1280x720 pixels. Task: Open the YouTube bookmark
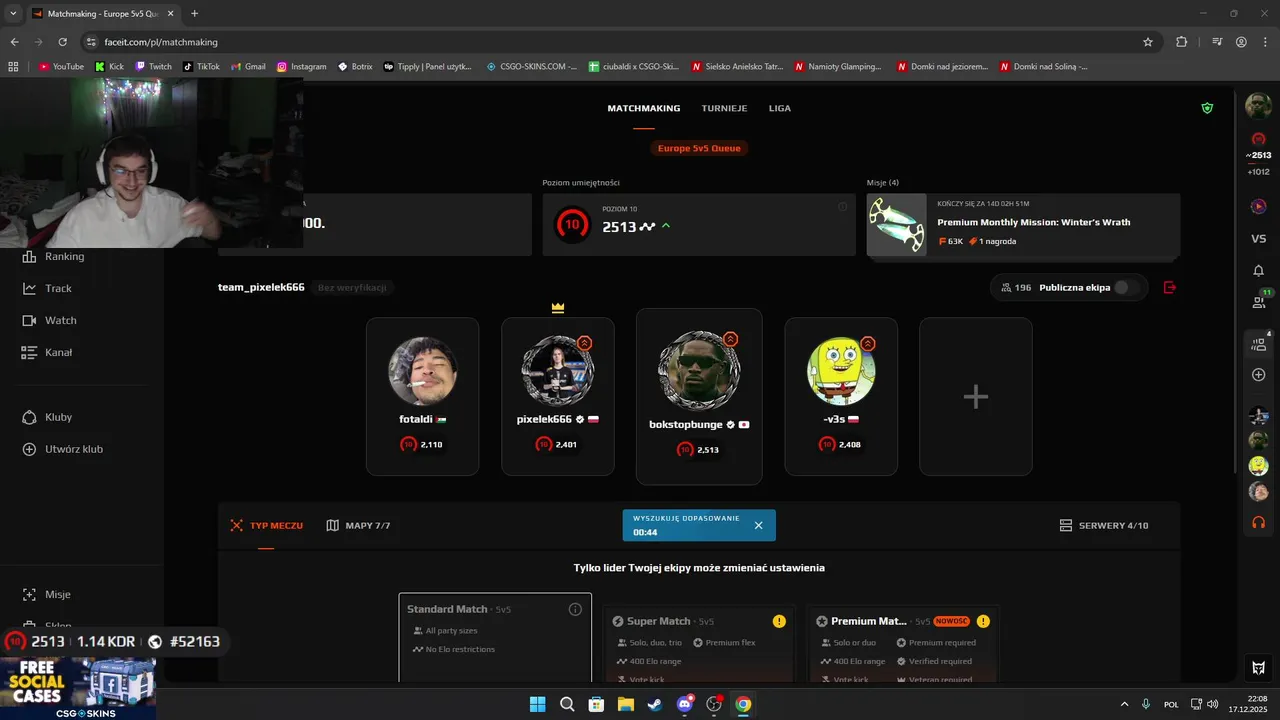coord(61,67)
